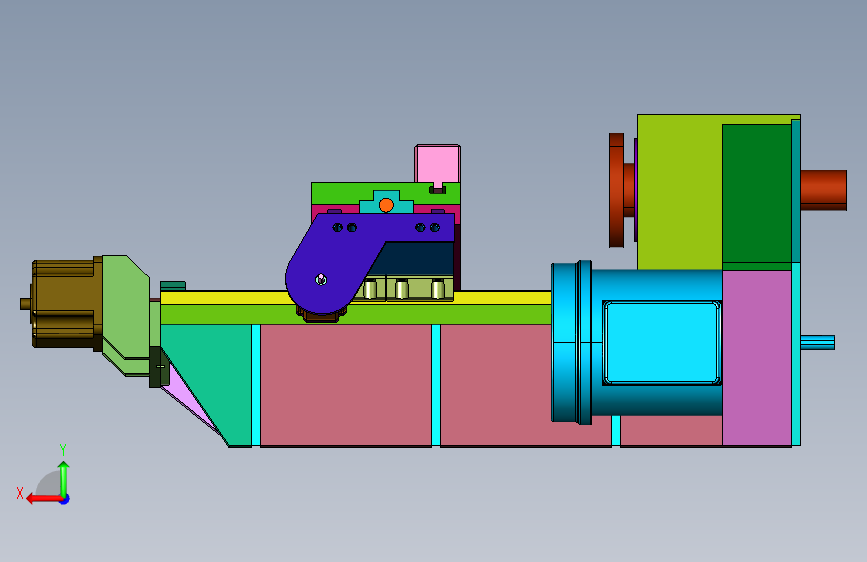The height and width of the screenshot is (562, 867).
Task: Select the orange-red output shaft on the right
Action: coord(823,190)
